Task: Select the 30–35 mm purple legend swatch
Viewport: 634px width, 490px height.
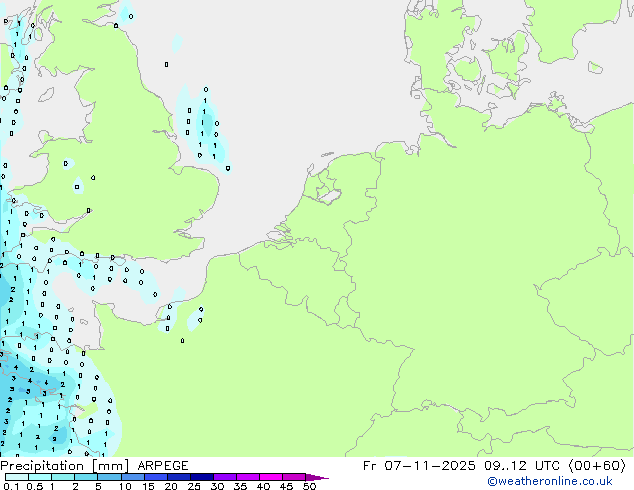Action: pyautogui.click(x=225, y=477)
